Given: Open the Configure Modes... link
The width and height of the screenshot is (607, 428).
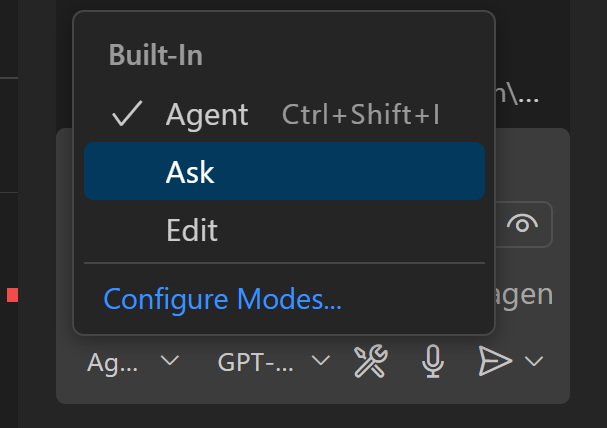Looking at the screenshot, I should click(223, 299).
